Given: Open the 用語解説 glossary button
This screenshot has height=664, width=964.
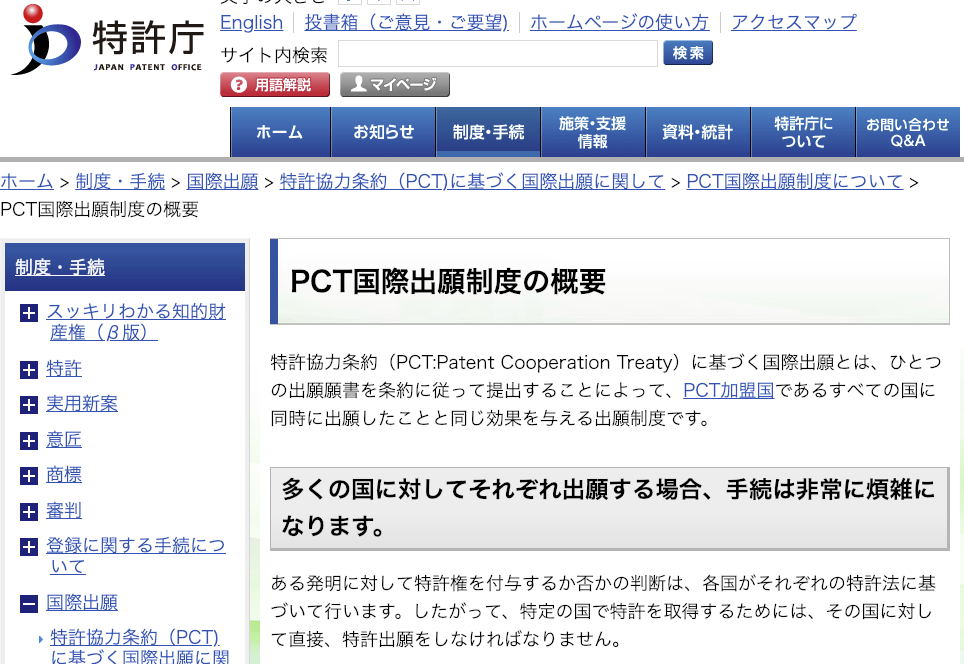Looking at the screenshot, I should click(275, 85).
